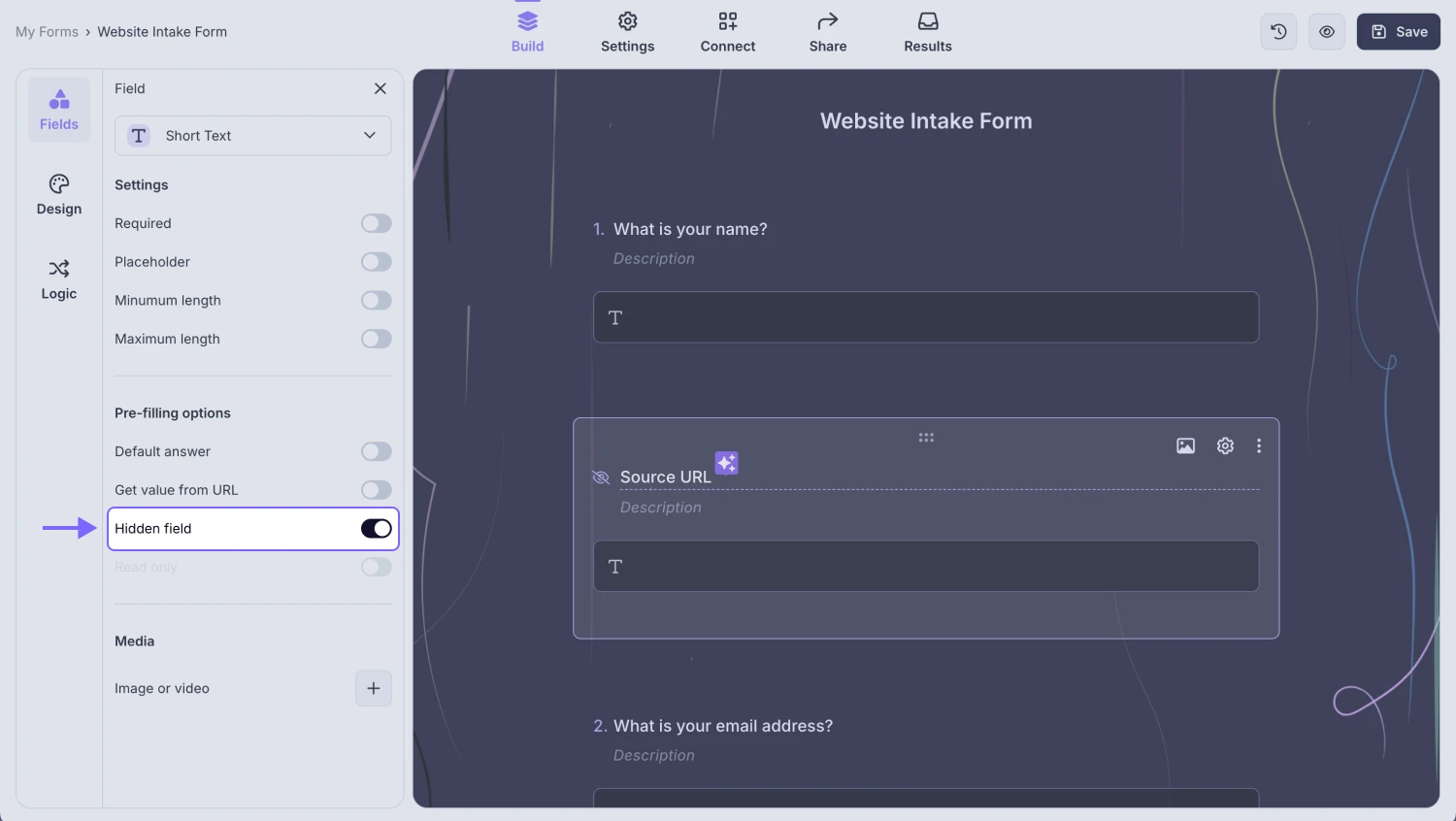
Task: Open the Short Text field type dropdown
Action: coord(252,136)
